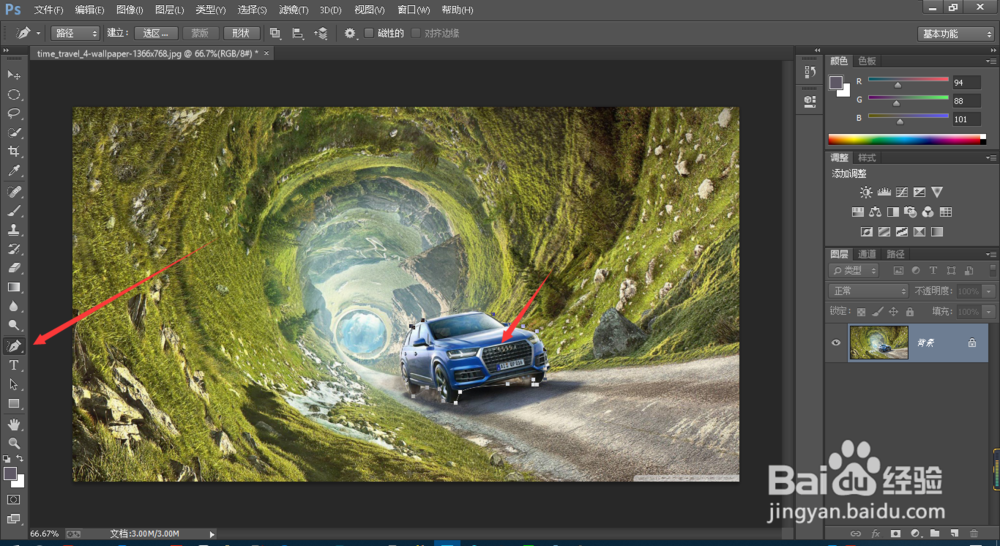This screenshot has height=546, width=1000.
Task: Click the trash icon to delete layer
Action: (x=973, y=534)
